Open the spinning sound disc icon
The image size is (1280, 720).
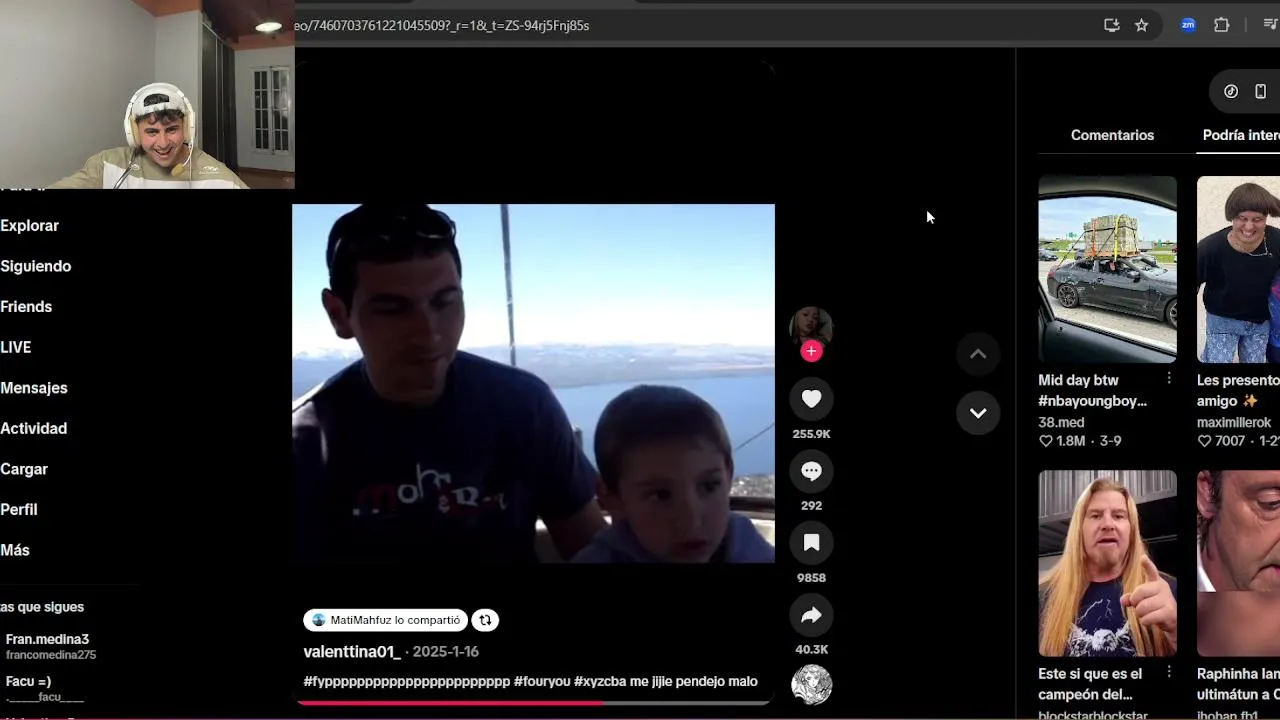[811, 685]
